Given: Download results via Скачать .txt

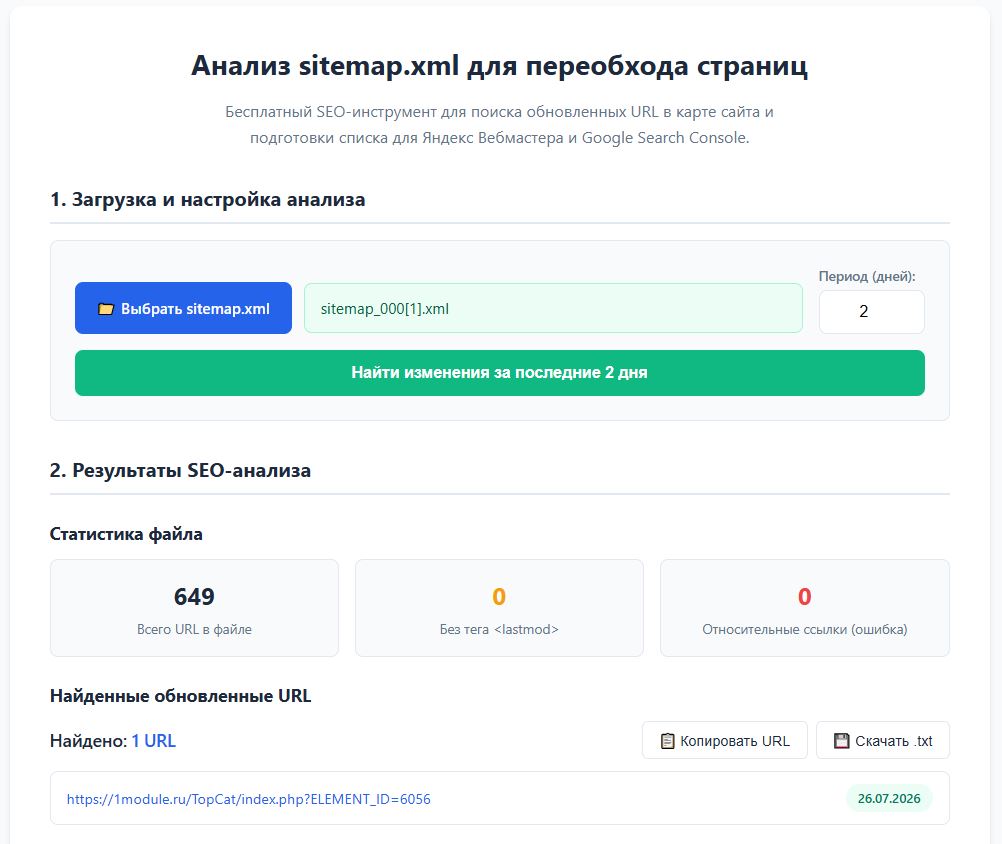Looking at the screenshot, I should [x=883, y=740].
